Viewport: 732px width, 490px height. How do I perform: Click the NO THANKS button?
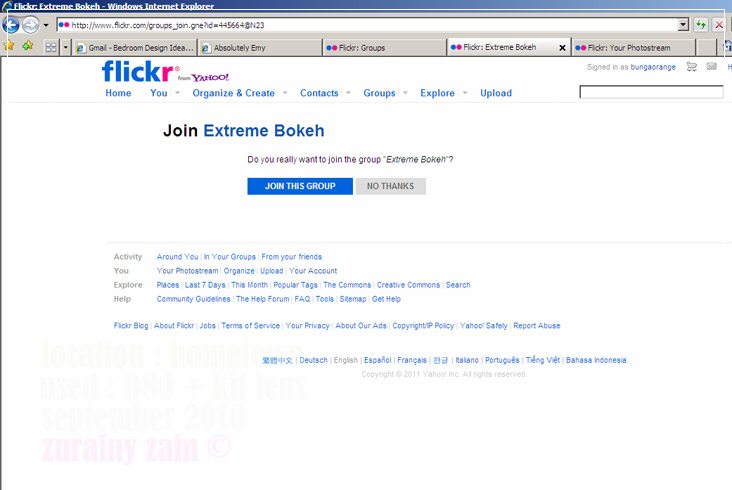click(x=391, y=186)
